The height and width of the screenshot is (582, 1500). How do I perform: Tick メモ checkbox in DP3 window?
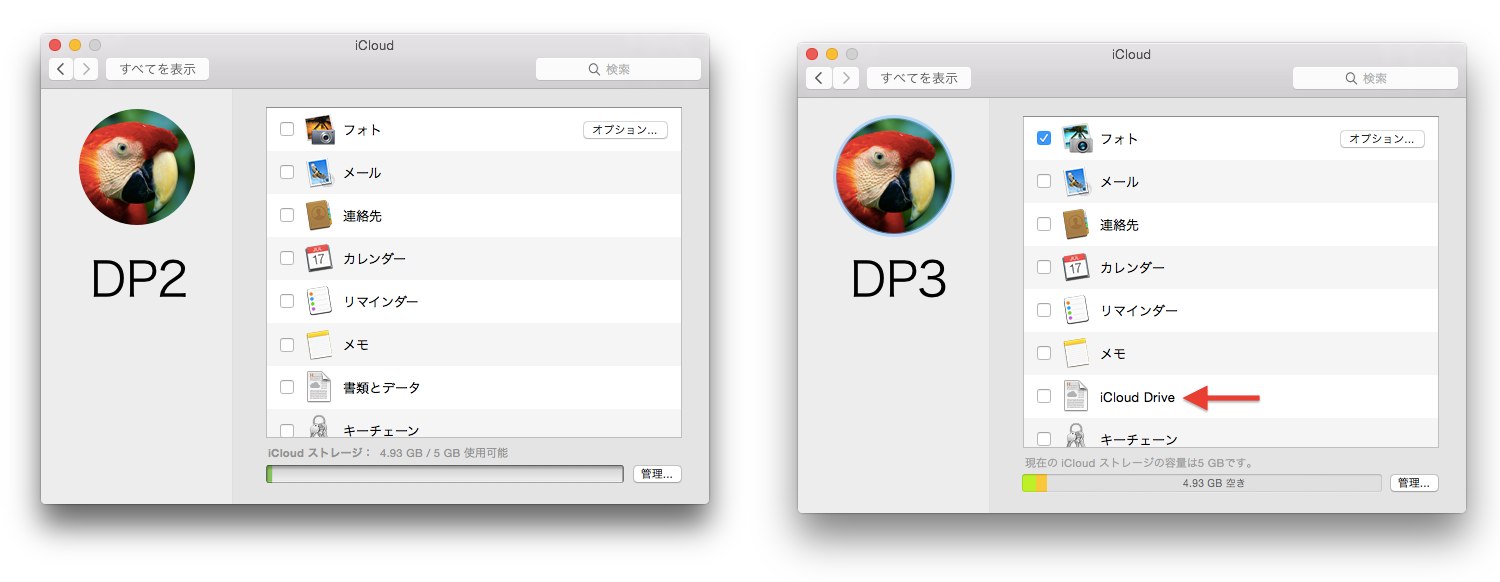click(1044, 353)
